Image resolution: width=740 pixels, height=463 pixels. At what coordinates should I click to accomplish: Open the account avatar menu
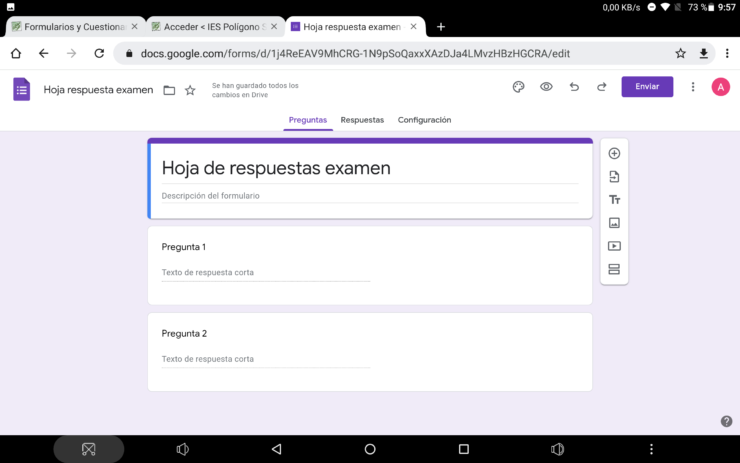point(720,87)
